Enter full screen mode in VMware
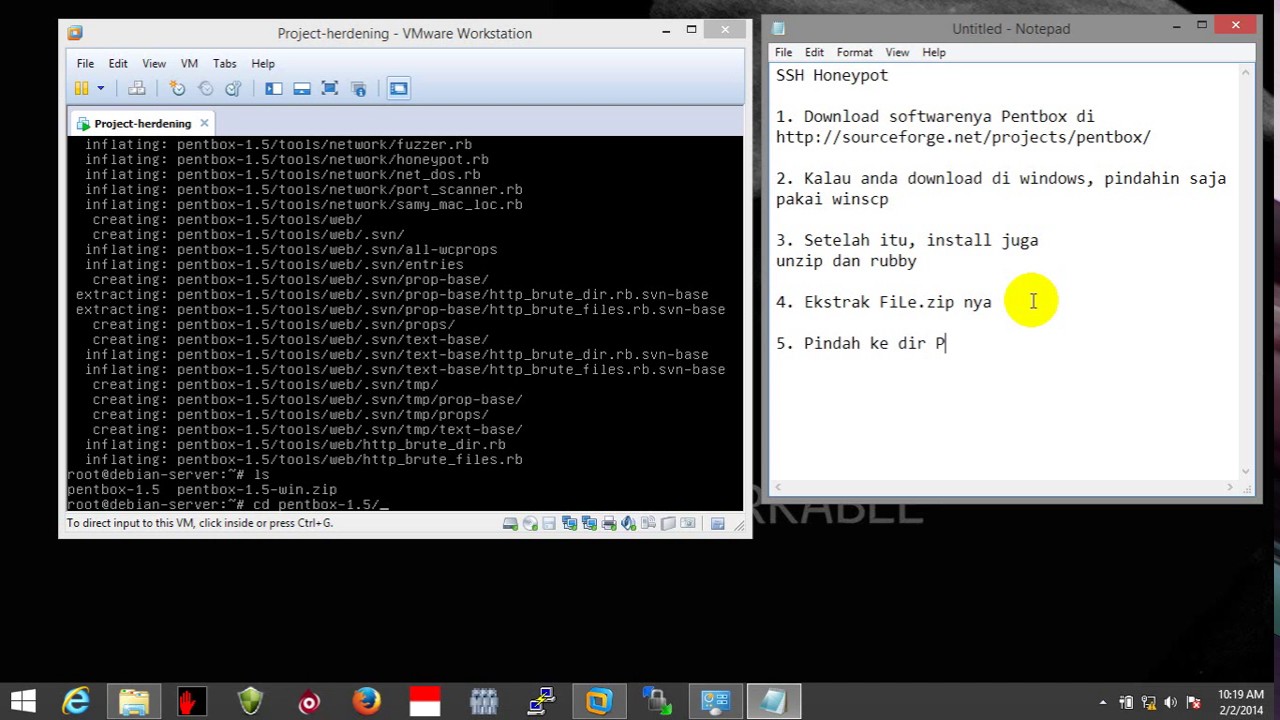Viewport: 1280px width, 720px height. pos(329,89)
